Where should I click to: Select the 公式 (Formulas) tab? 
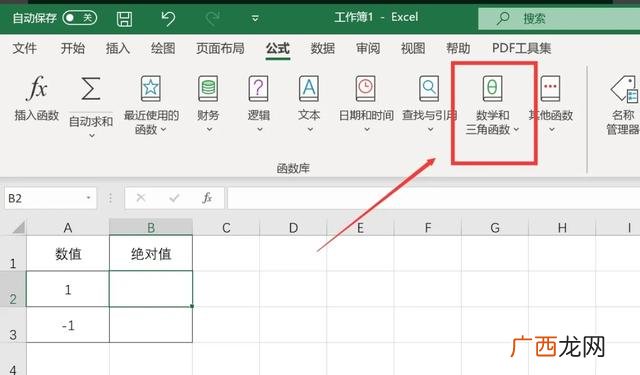(x=278, y=48)
